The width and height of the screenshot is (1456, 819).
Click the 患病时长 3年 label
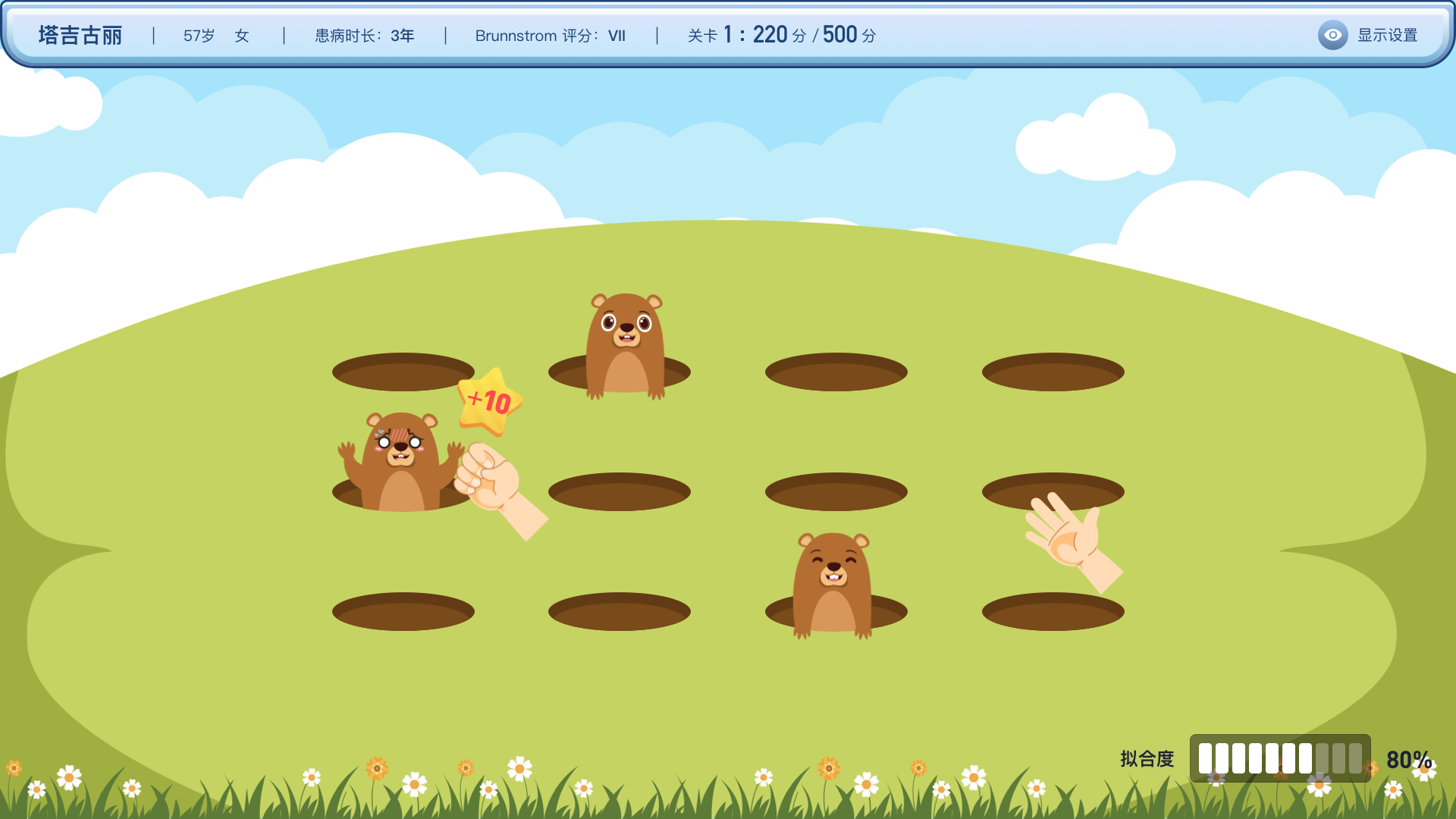(x=364, y=36)
